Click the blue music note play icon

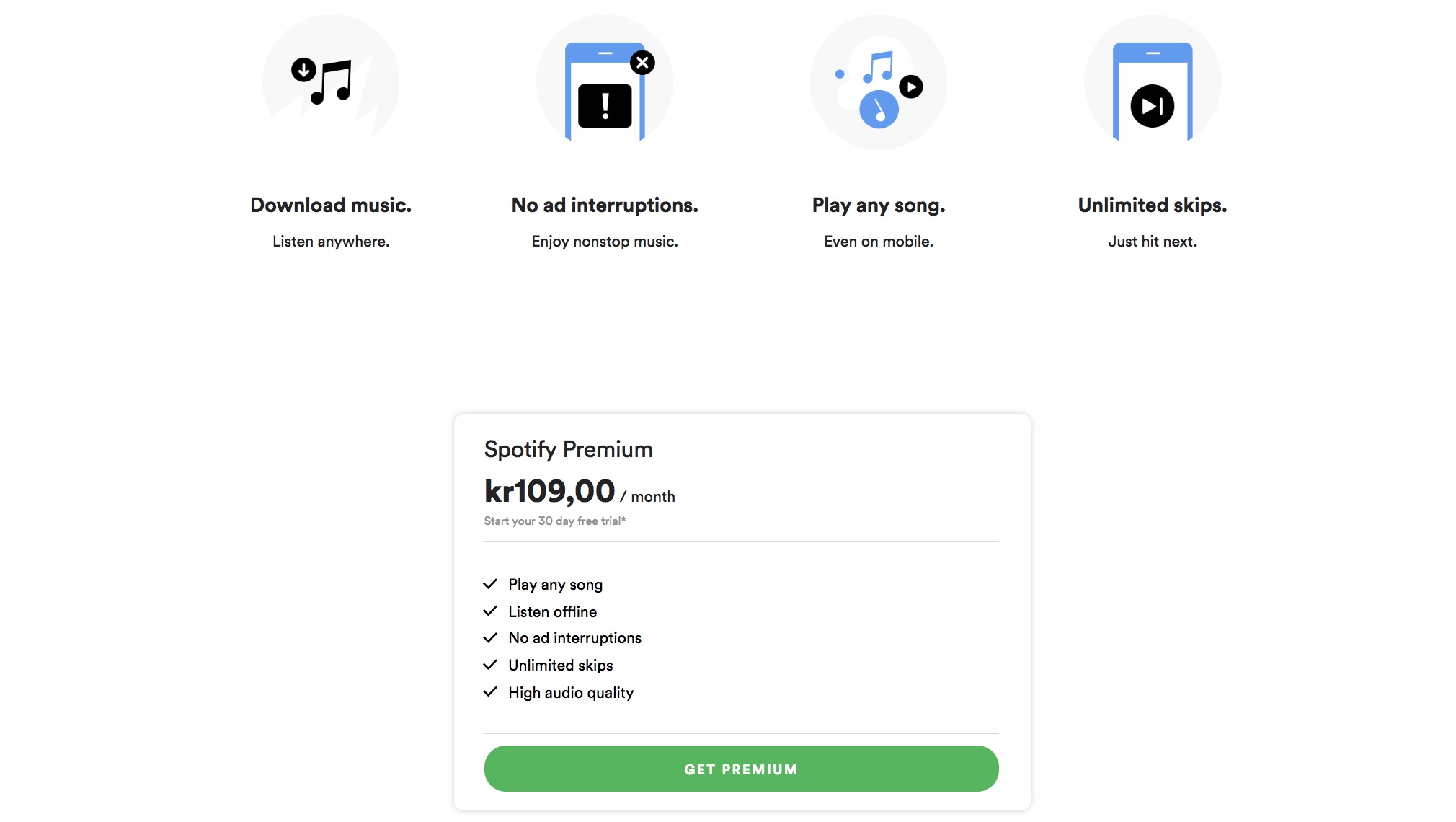pyautogui.click(x=879, y=85)
